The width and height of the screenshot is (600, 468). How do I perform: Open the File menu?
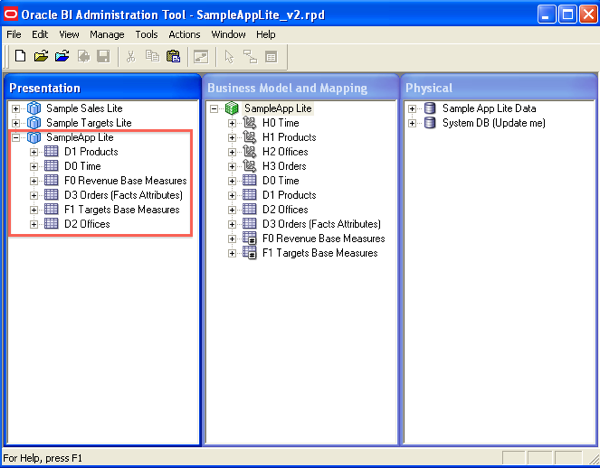[14, 34]
